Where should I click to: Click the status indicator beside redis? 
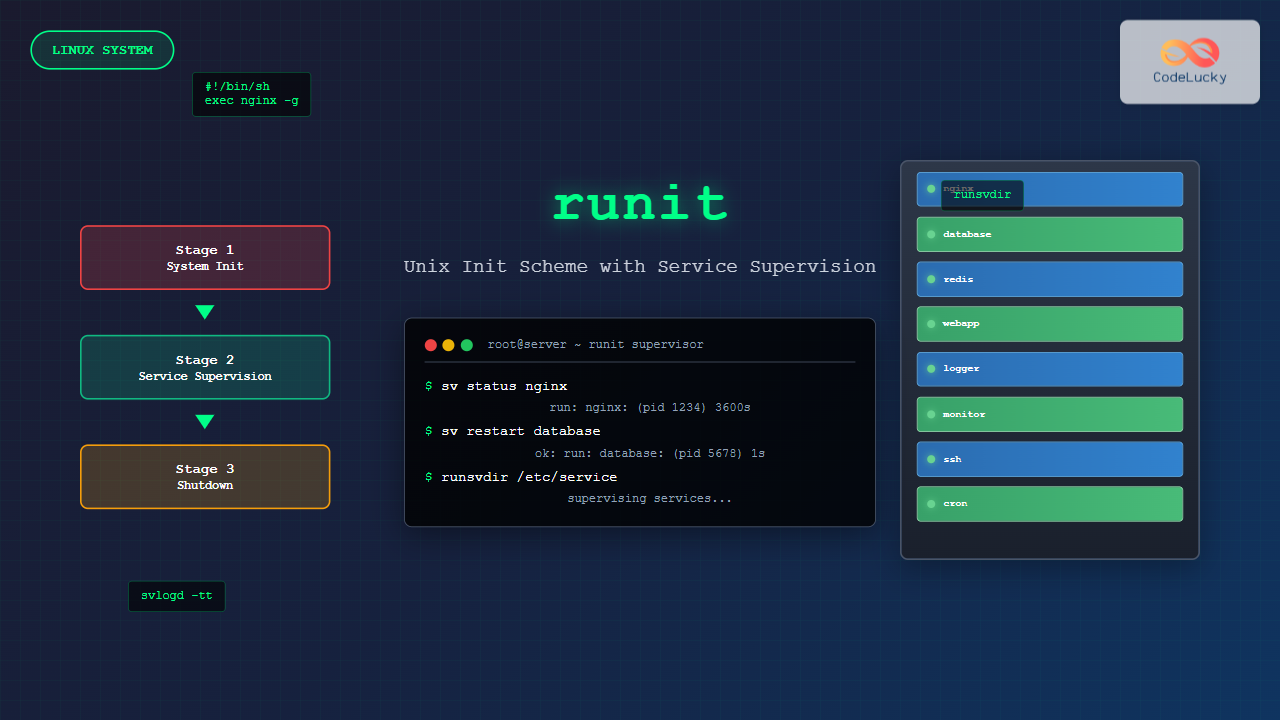(931, 279)
